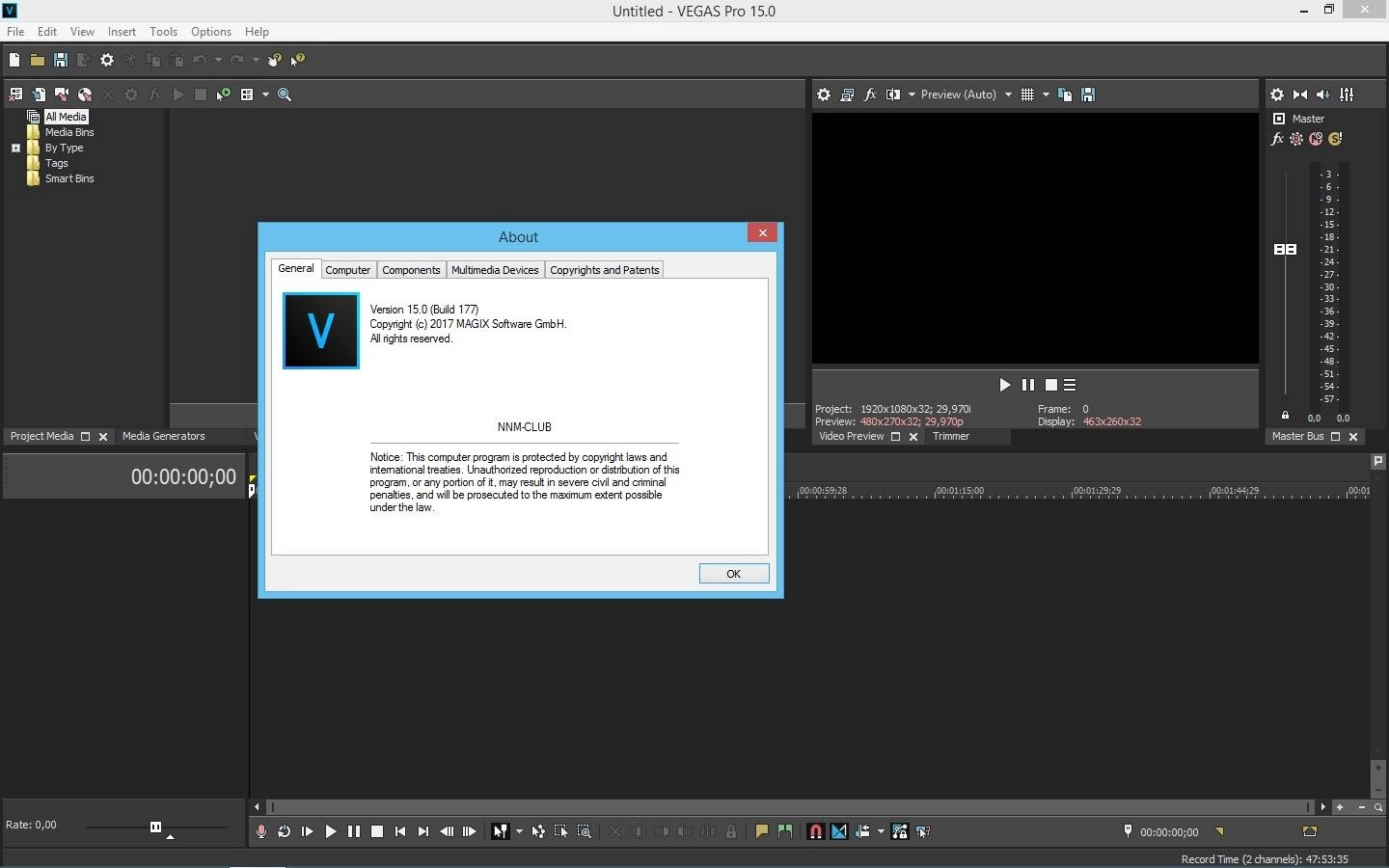Open the Views dropdown arrow in Project Media
Screen dimensions: 1389x868
[265, 95]
